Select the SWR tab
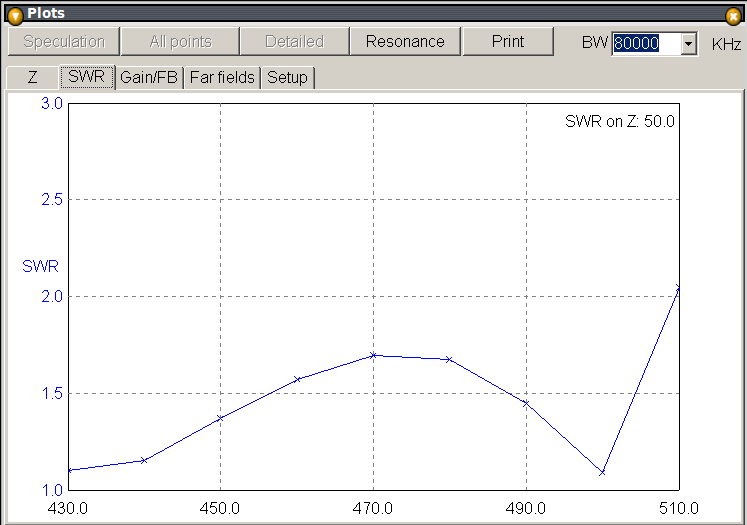This screenshot has width=747, height=525. coord(87,78)
